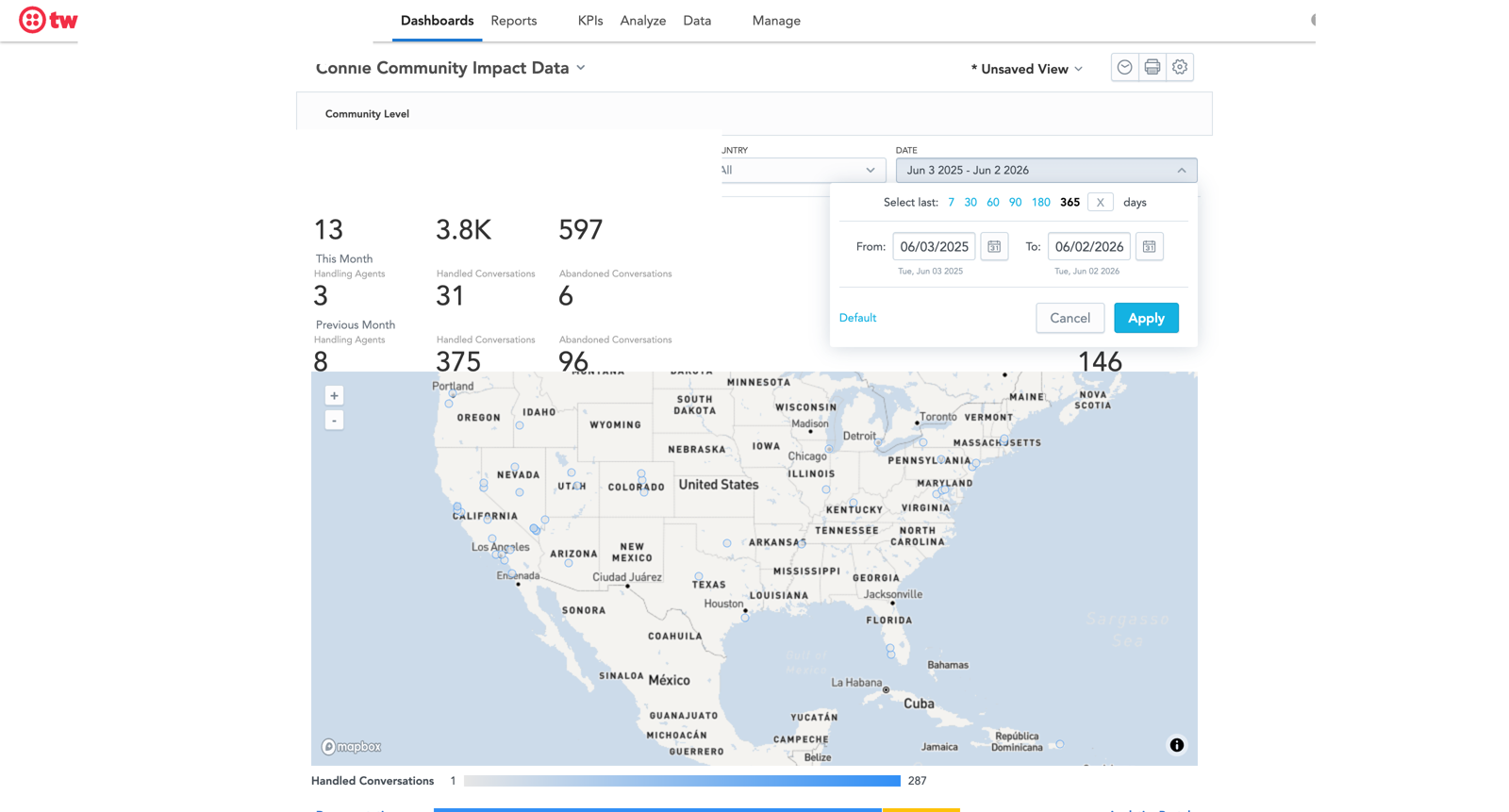This screenshot has width=1509, height=812.
Task: Click the Cuba label on the map
Action: 919,704
